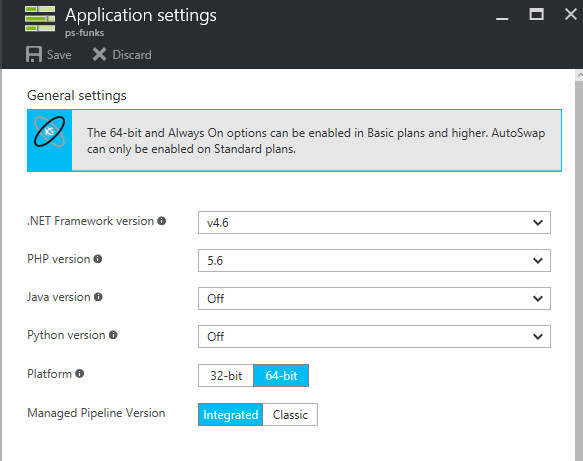Maximize the Application settings blade

click(537, 14)
